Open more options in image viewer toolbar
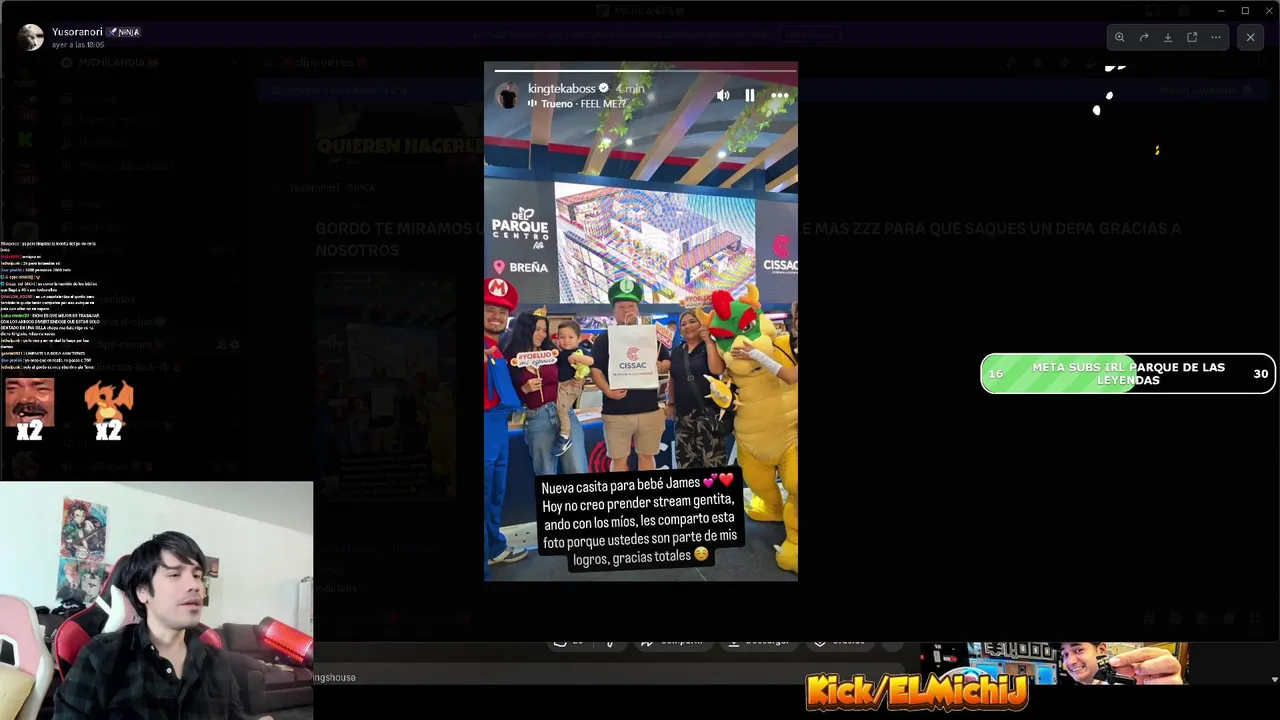The image size is (1280, 720). pyautogui.click(x=1216, y=37)
